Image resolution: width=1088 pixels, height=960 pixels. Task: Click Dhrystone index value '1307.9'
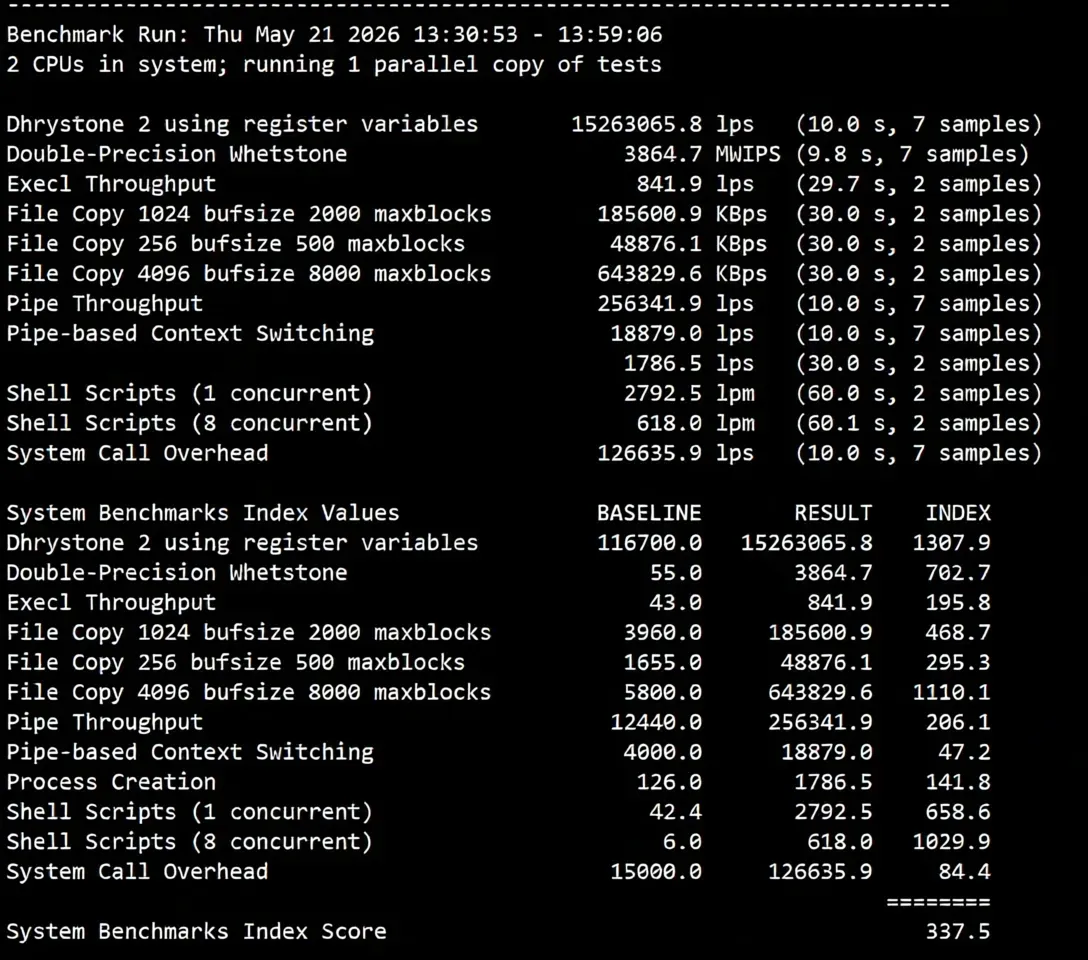(951, 542)
